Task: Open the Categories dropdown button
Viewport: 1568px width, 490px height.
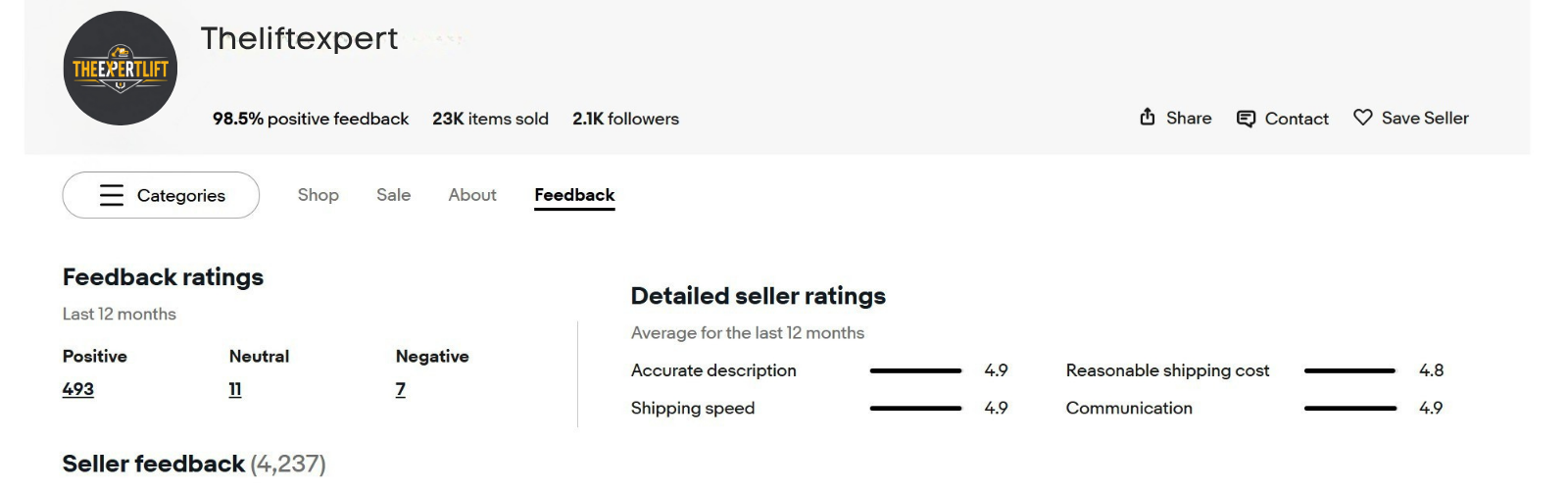Action: [x=161, y=195]
